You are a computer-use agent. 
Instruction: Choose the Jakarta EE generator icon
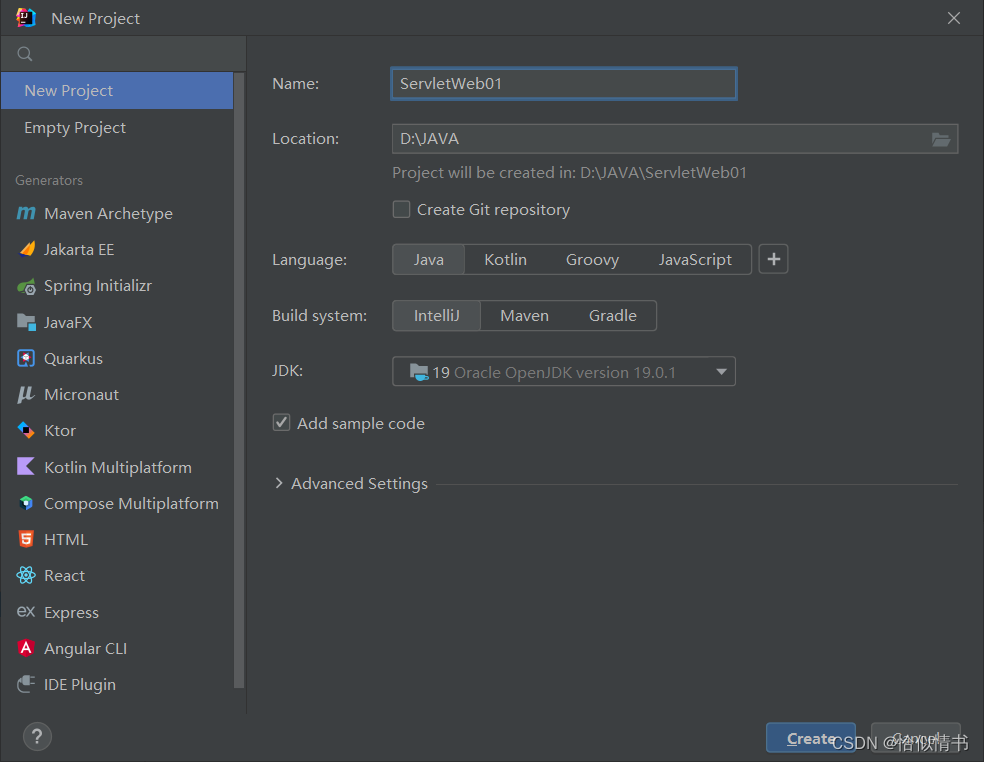[27, 249]
